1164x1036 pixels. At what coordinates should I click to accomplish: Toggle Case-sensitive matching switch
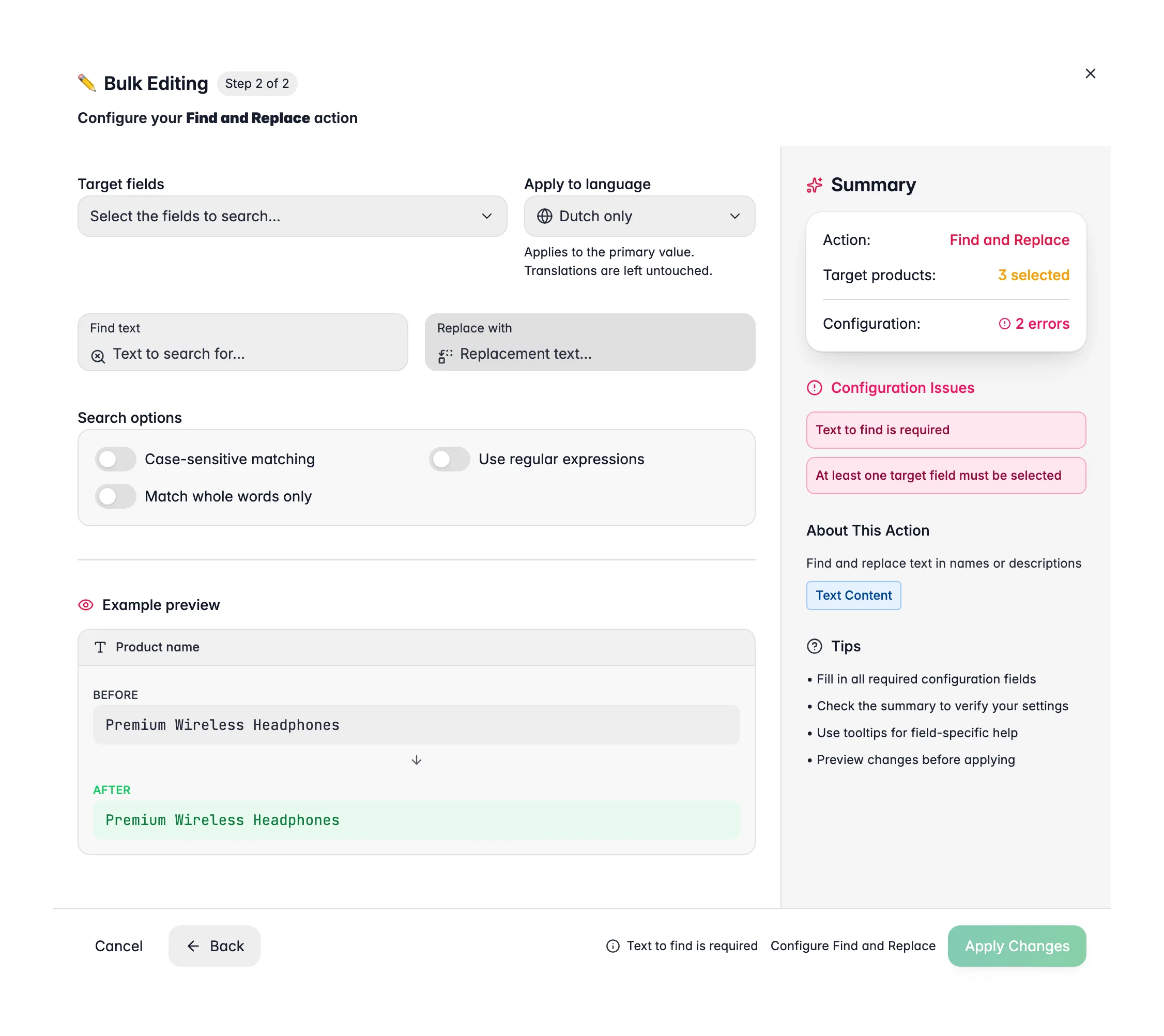(x=116, y=459)
